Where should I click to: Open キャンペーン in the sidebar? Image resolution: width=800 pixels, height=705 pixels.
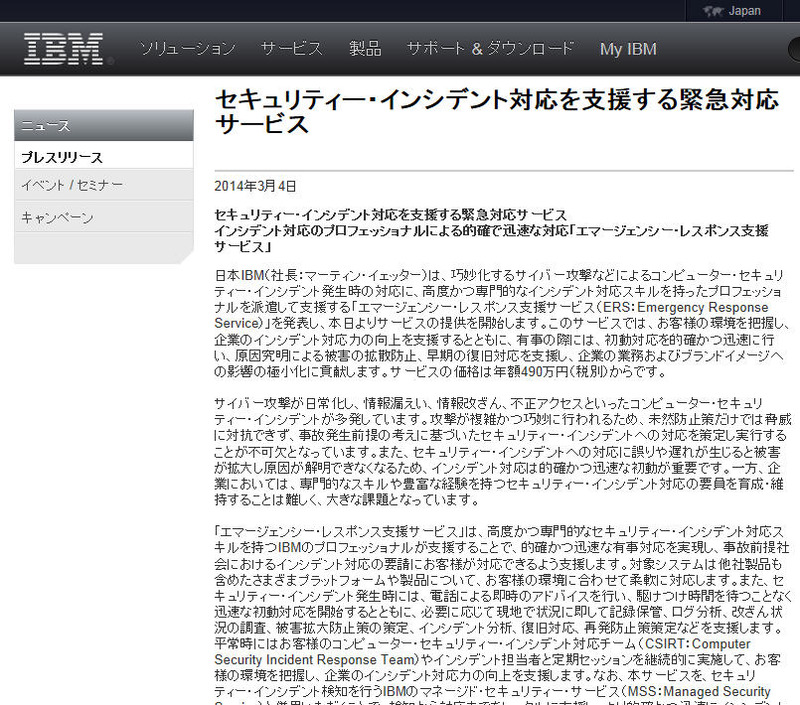coord(57,218)
